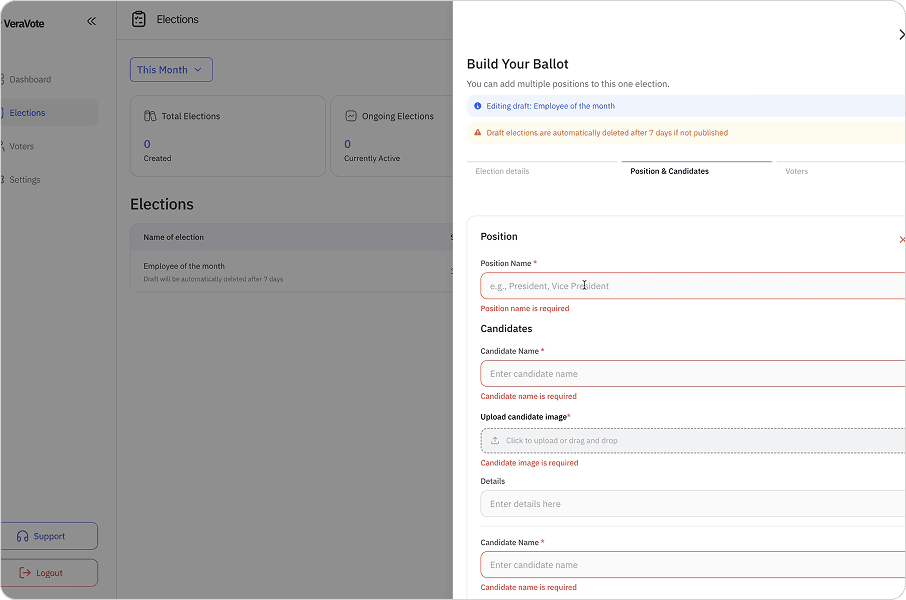This screenshot has width=906, height=600.
Task: Switch to the Election details tab
Action: pyautogui.click(x=502, y=171)
